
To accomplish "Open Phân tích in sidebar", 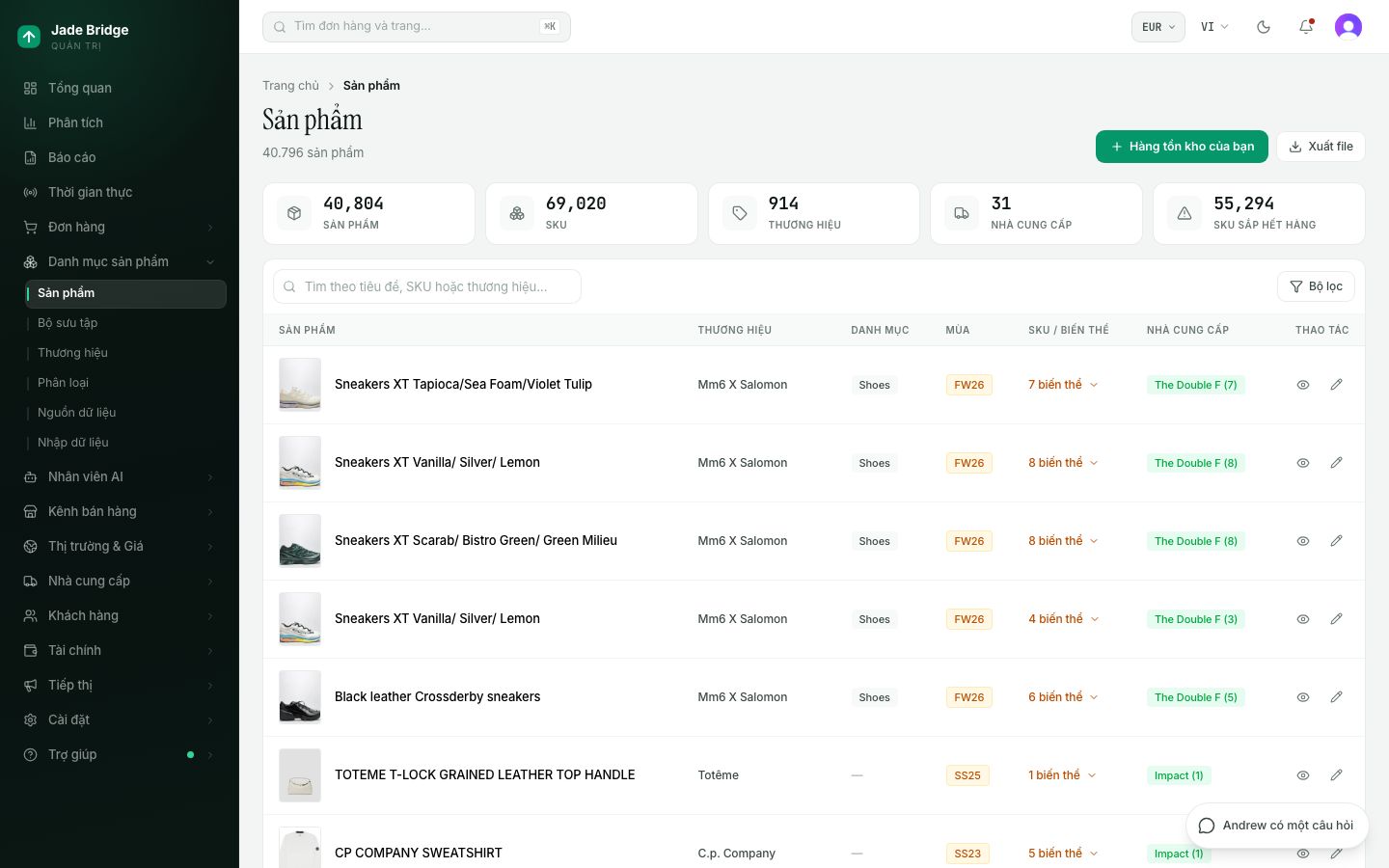I will coord(120,122).
